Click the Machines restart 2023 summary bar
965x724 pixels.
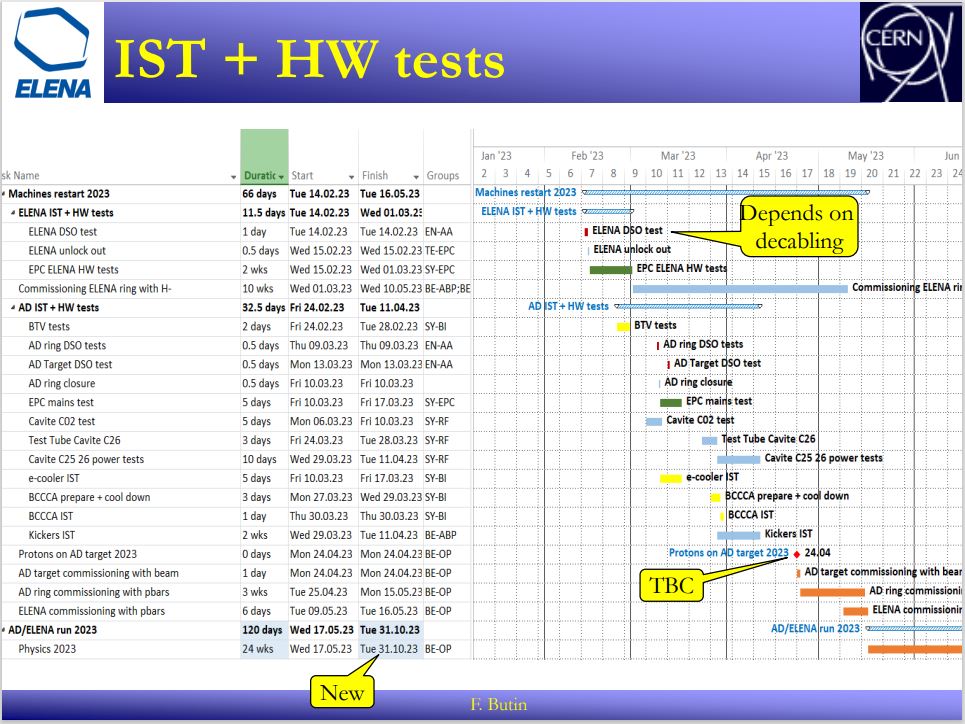726,193
